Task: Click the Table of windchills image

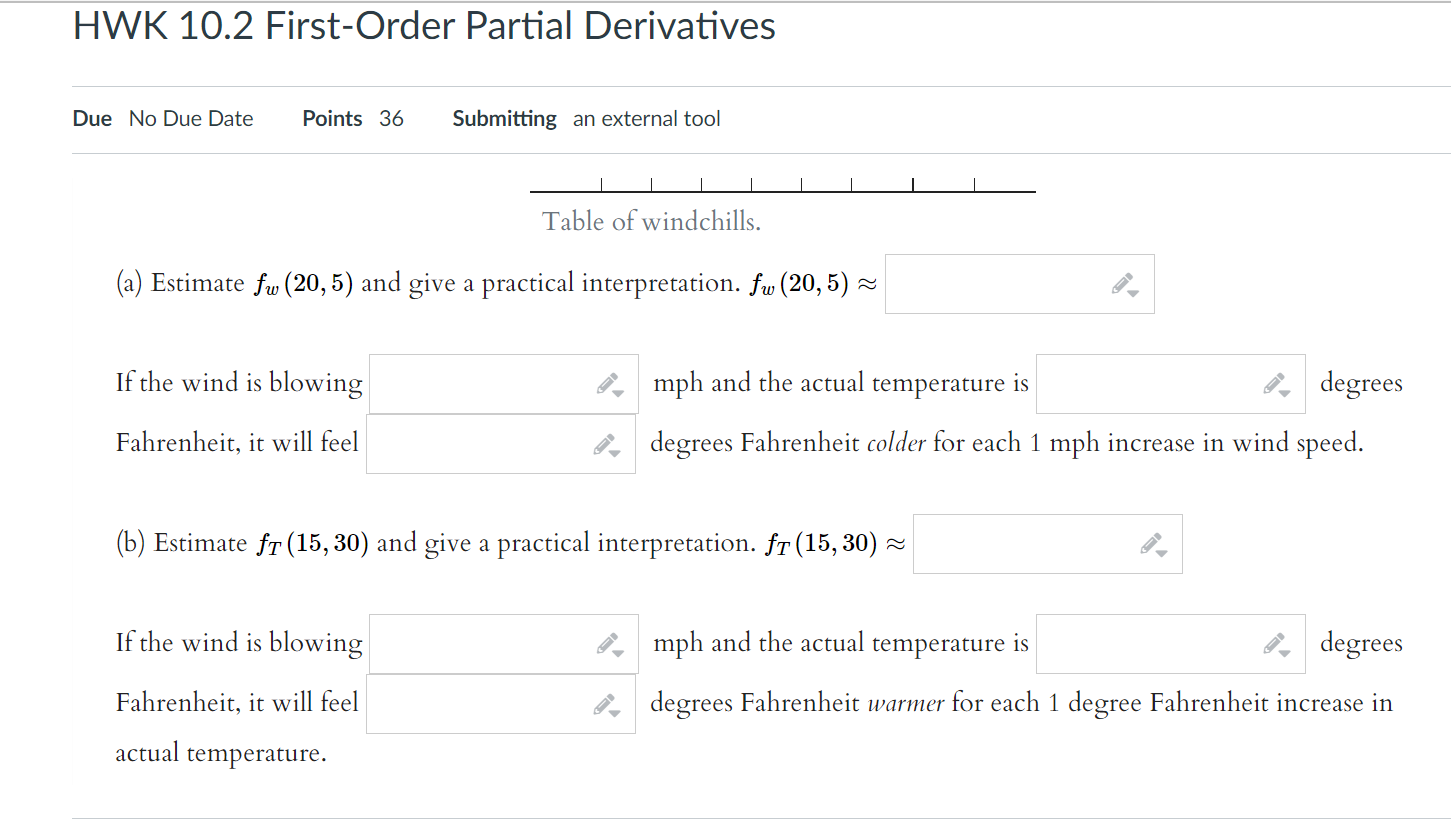Action: [782, 185]
